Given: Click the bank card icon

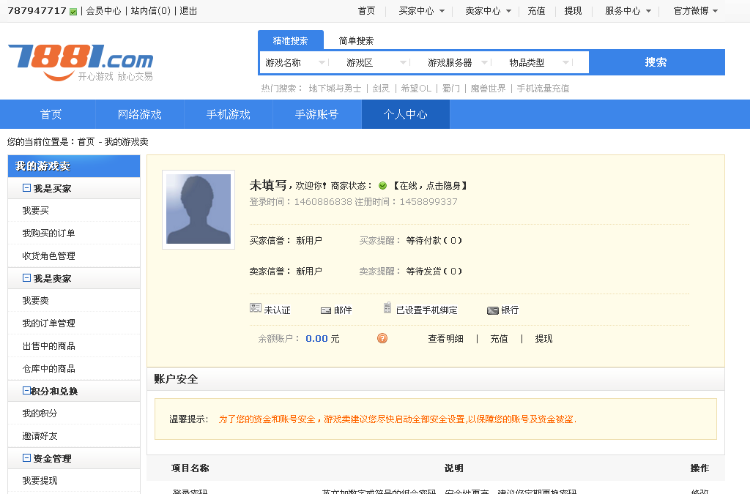Looking at the screenshot, I should pos(492,310).
